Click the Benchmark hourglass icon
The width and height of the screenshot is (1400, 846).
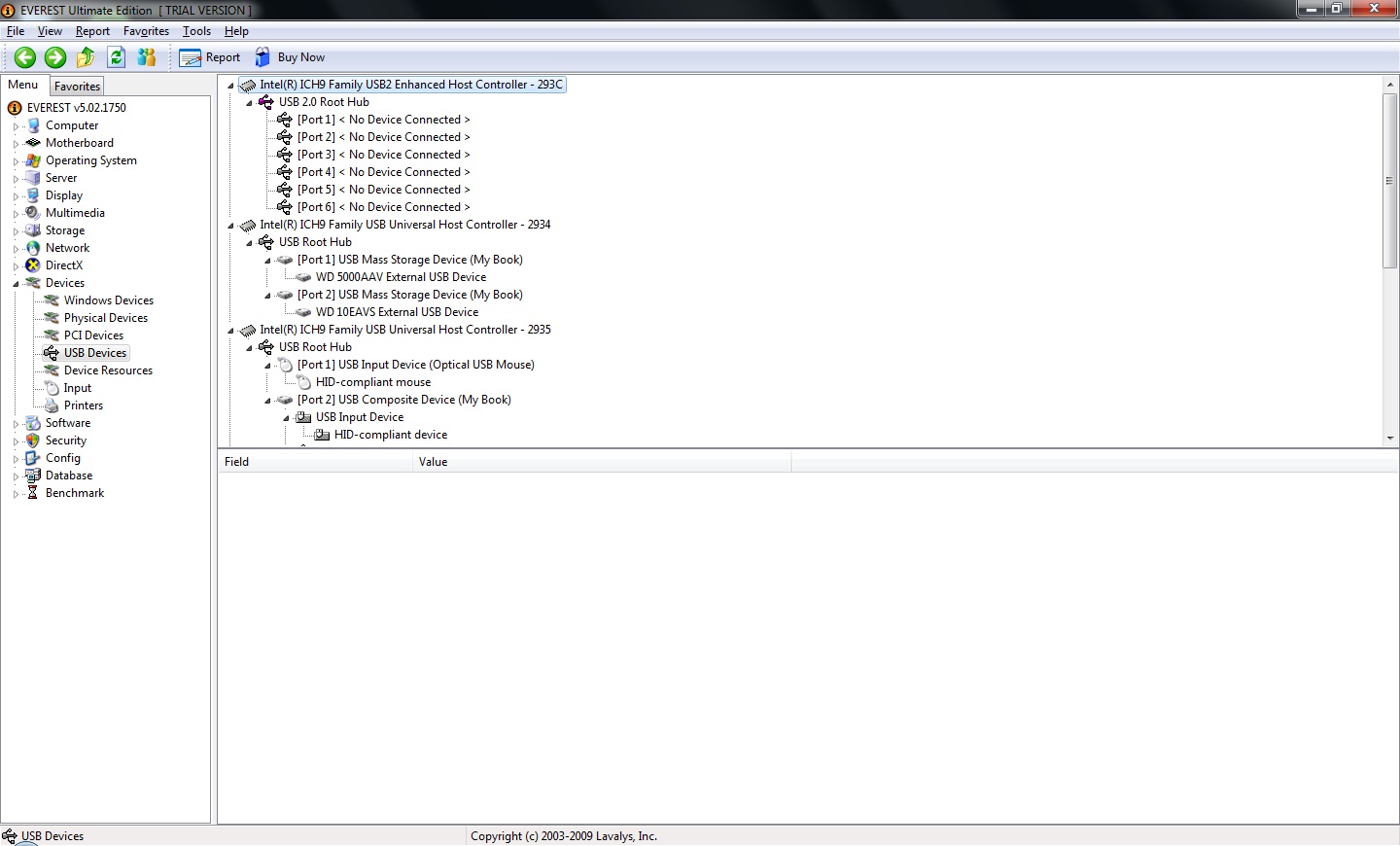(33, 493)
